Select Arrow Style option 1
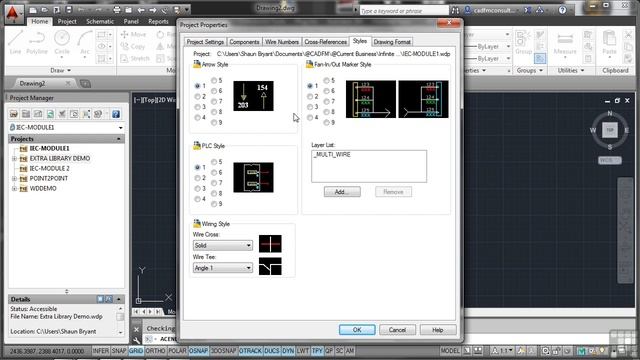 [198, 86]
